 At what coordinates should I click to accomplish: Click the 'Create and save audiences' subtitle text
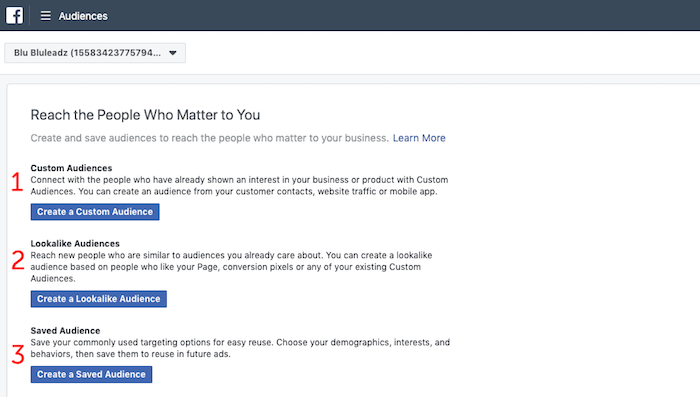tap(209, 138)
